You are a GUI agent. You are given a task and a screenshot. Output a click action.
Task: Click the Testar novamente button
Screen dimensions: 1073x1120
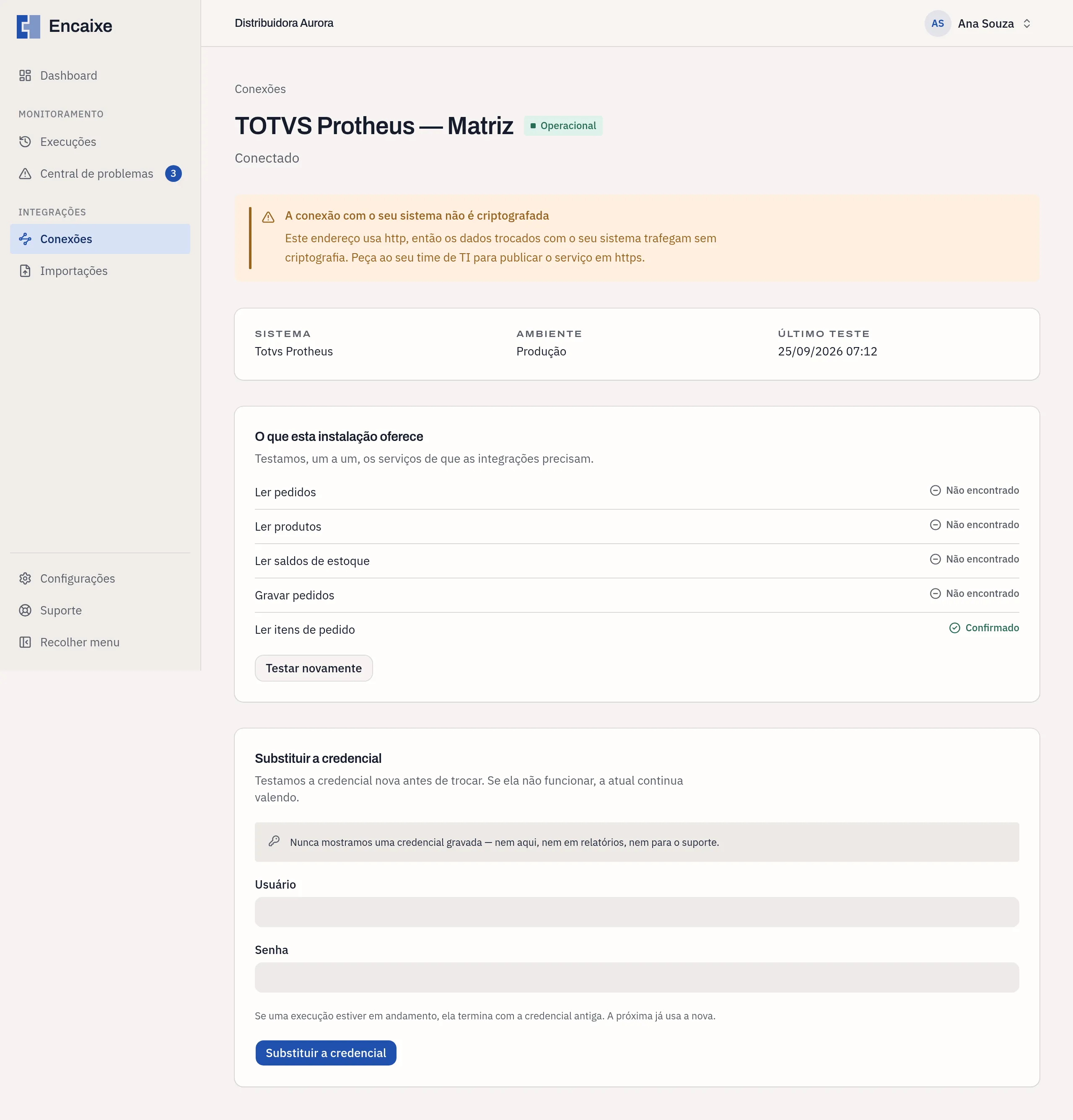coord(314,668)
